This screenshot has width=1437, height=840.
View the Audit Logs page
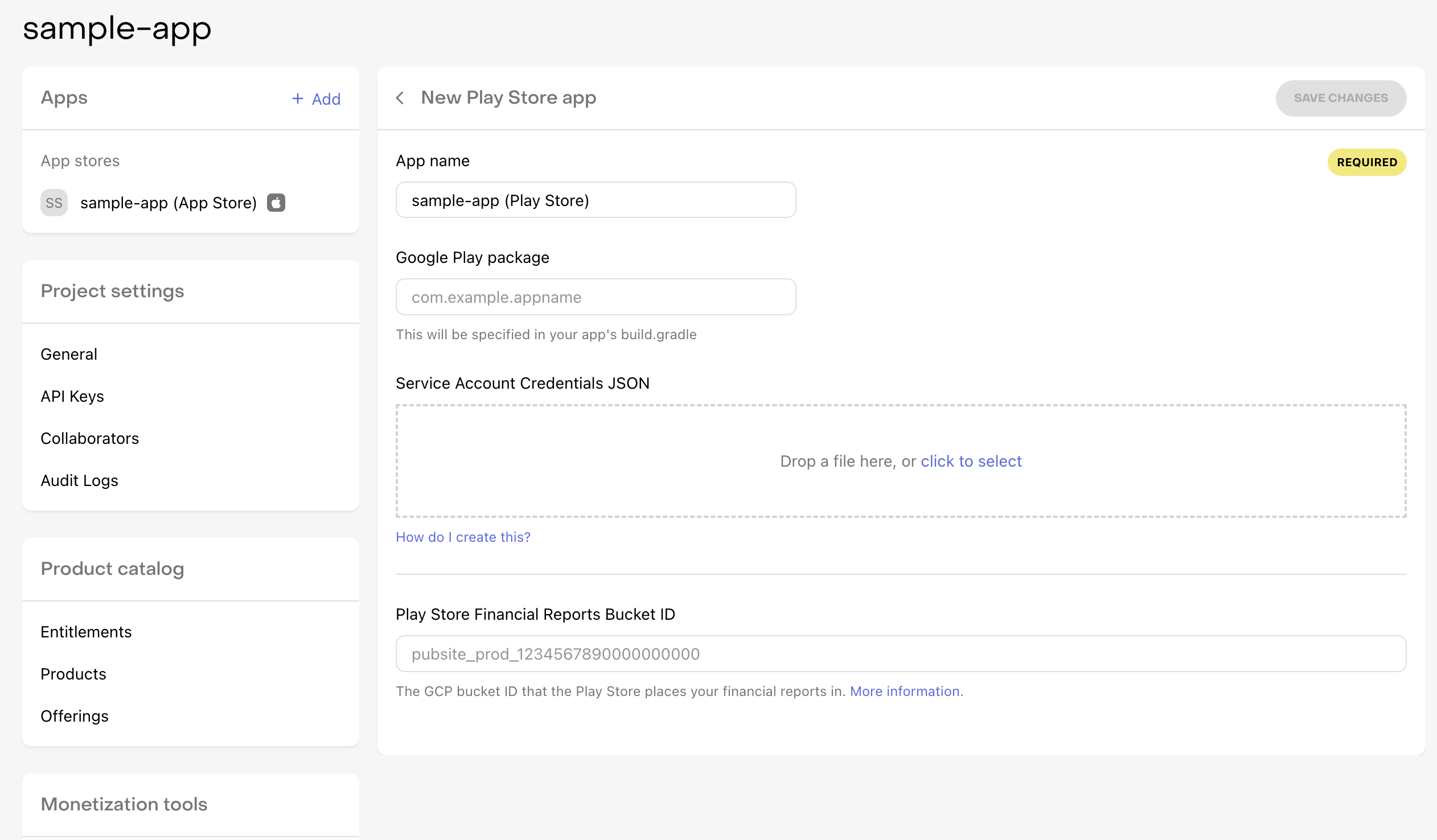click(79, 480)
